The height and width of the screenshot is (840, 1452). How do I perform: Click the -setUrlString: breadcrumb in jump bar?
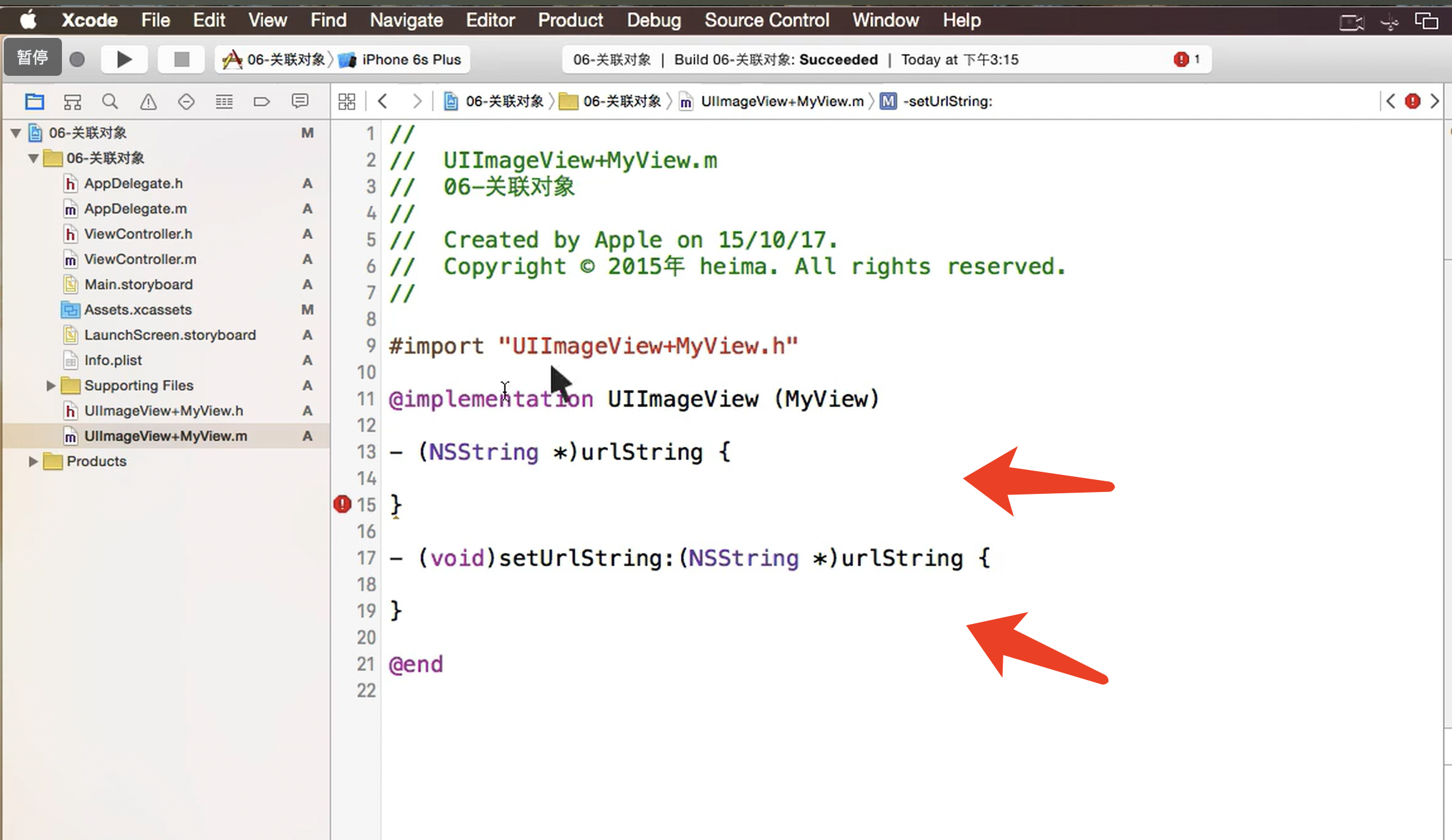(947, 101)
